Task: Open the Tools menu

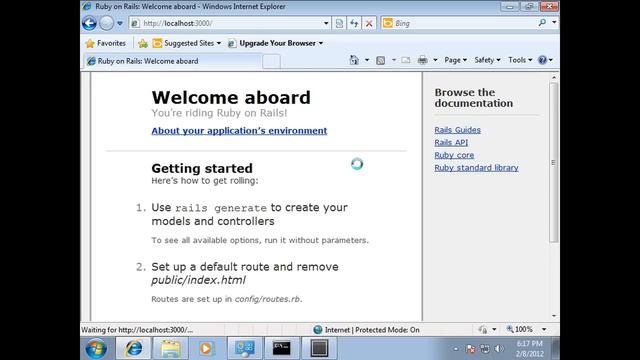Action: pyautogui.click(x=520, y=60)
